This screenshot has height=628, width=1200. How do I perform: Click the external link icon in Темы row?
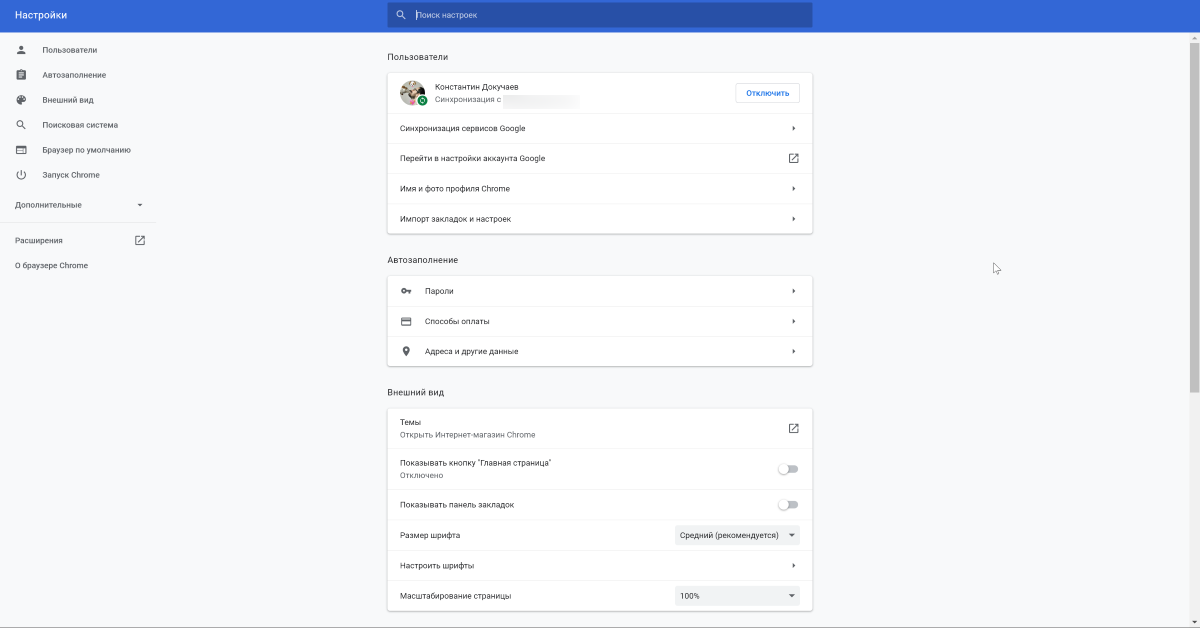click(793, 428)
